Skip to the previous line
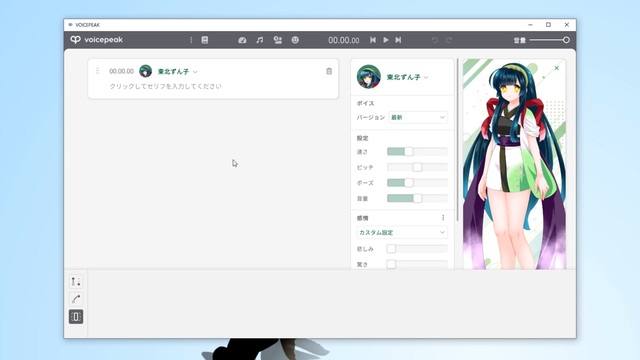Image resolution: width=640 pixels, height=360 pixels. click(373, 40)
